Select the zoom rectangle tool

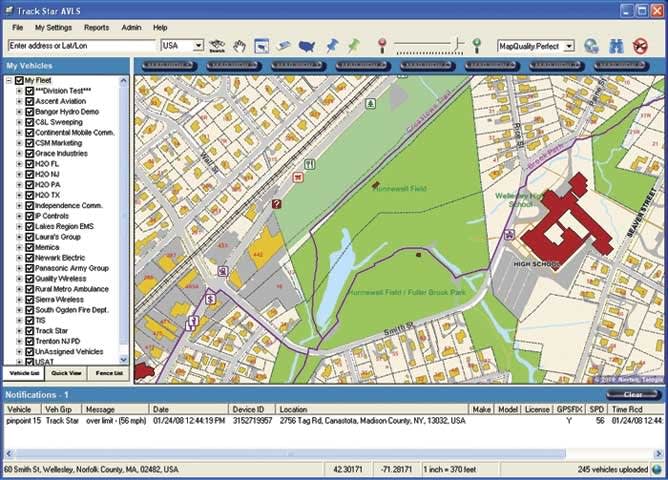pos(261,46)
